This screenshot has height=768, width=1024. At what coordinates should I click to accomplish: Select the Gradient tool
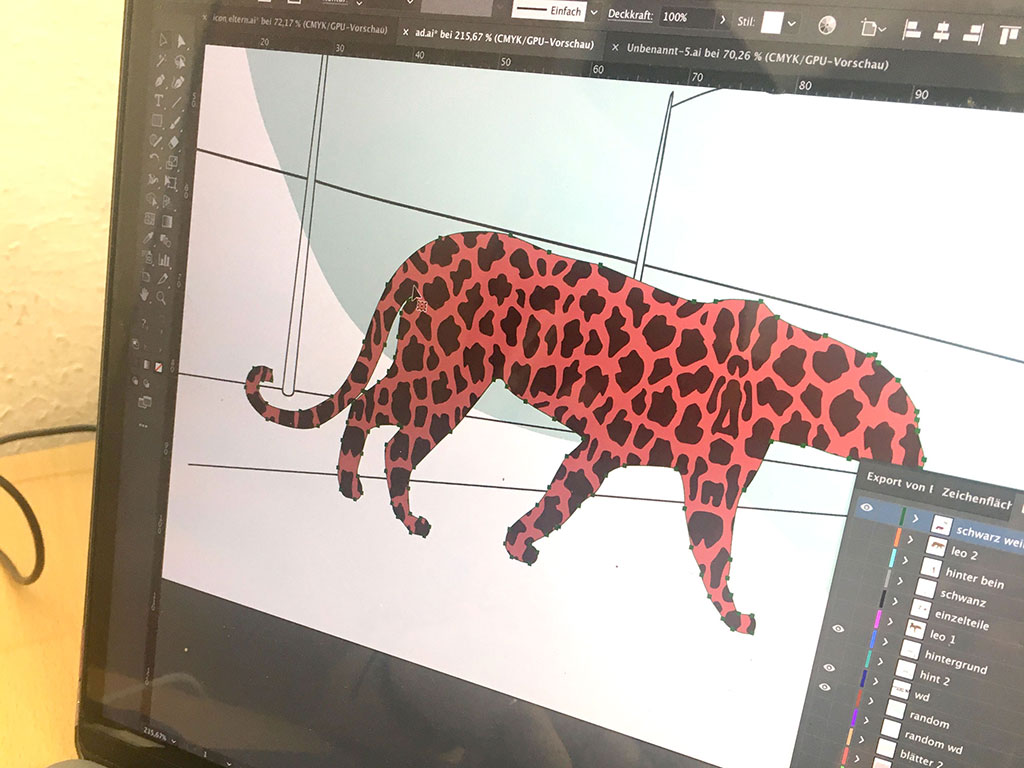point(168,221)
